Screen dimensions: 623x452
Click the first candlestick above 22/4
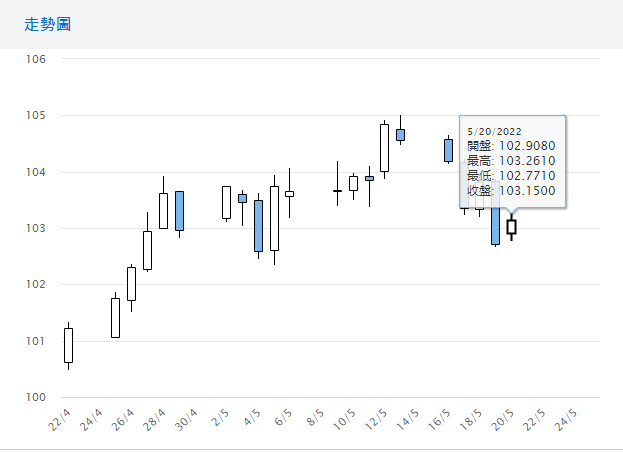click(68, 345)
